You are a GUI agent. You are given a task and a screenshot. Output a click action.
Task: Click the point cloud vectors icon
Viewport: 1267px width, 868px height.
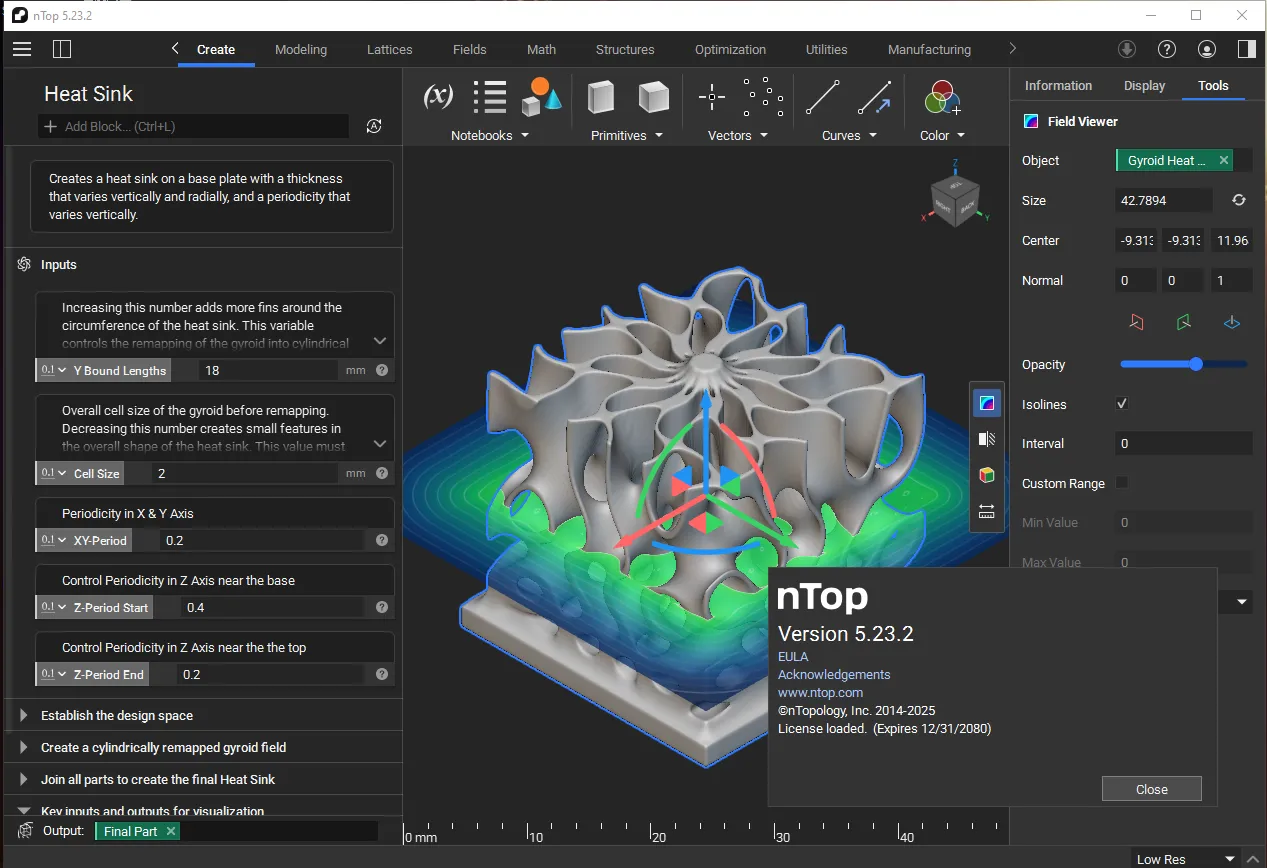(x=764, y=97)
